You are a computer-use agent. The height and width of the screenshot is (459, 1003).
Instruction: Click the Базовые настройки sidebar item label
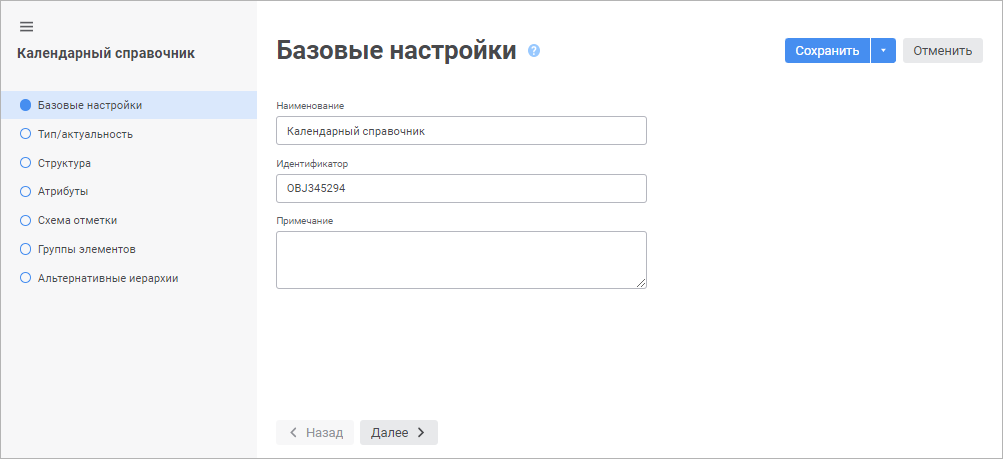[x=89, y=105]
